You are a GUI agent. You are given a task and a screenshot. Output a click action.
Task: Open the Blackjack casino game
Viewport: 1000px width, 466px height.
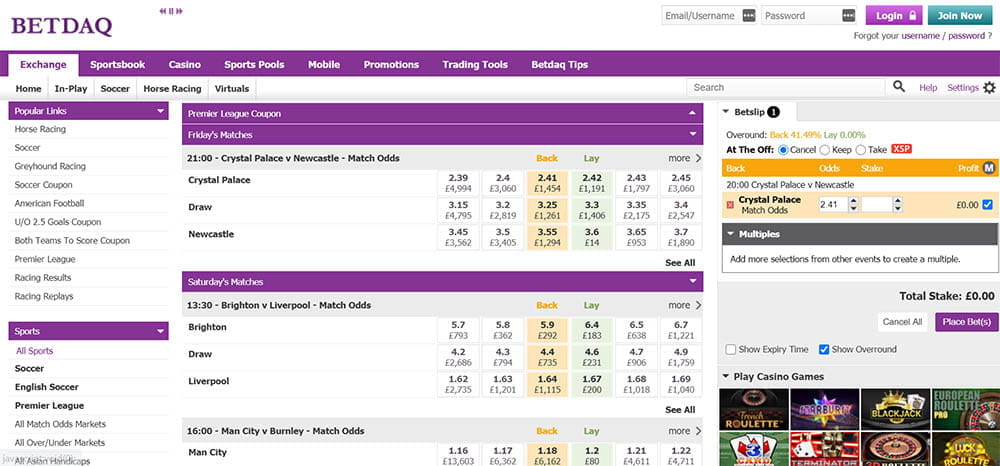894,410
